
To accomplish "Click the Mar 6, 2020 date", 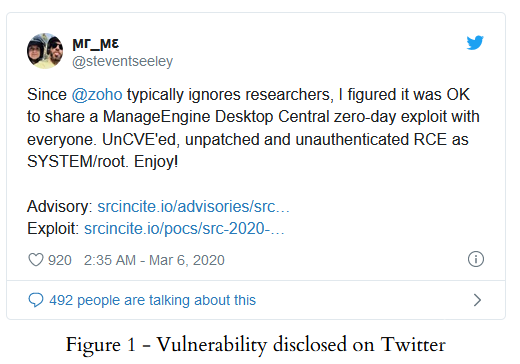I will point(187,260).
